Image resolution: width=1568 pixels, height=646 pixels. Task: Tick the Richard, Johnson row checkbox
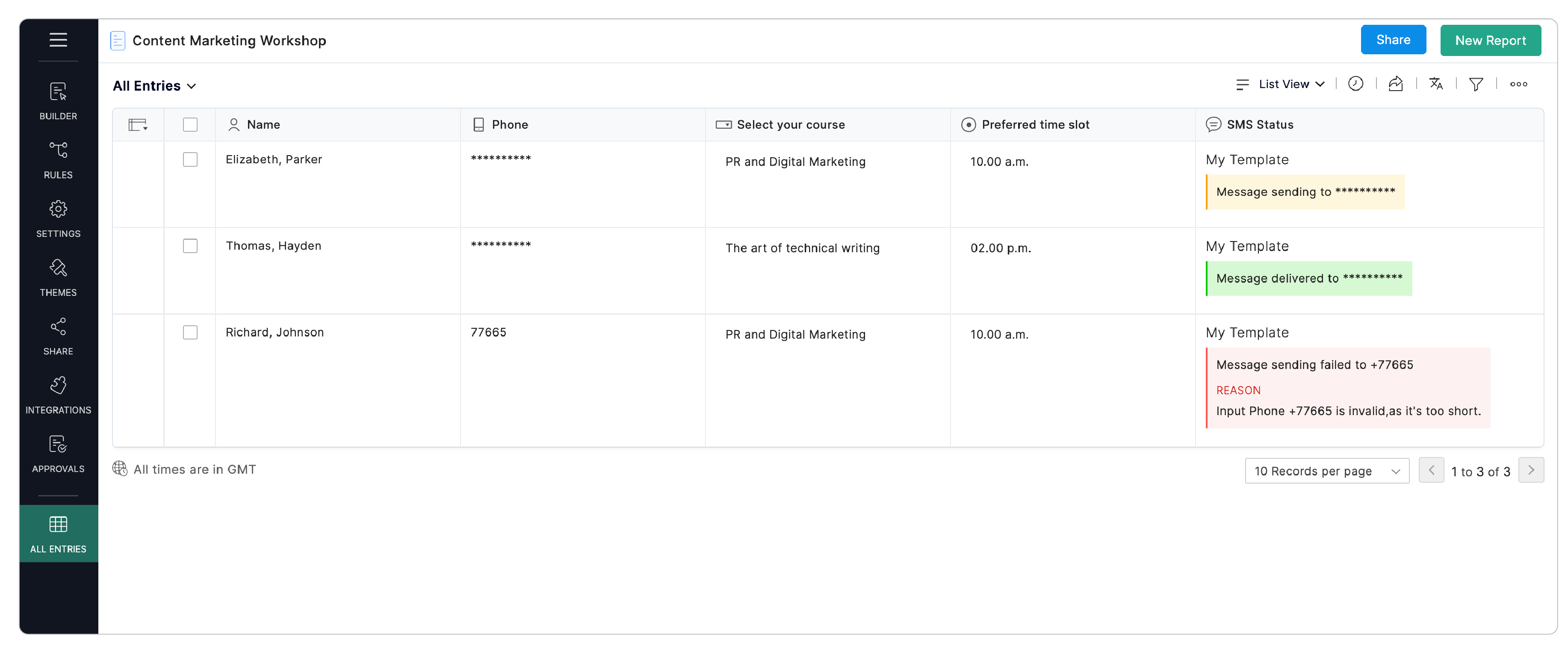(190, 333)
